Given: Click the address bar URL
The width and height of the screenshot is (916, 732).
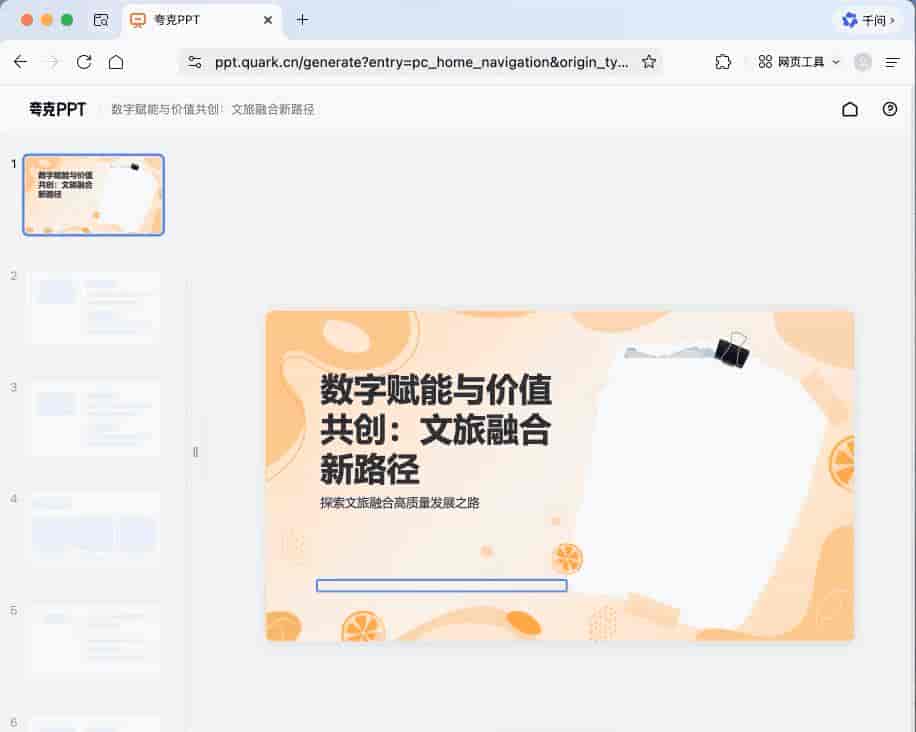Looking at the screenshot, I should pyautogui.click(x=421, y=62).
